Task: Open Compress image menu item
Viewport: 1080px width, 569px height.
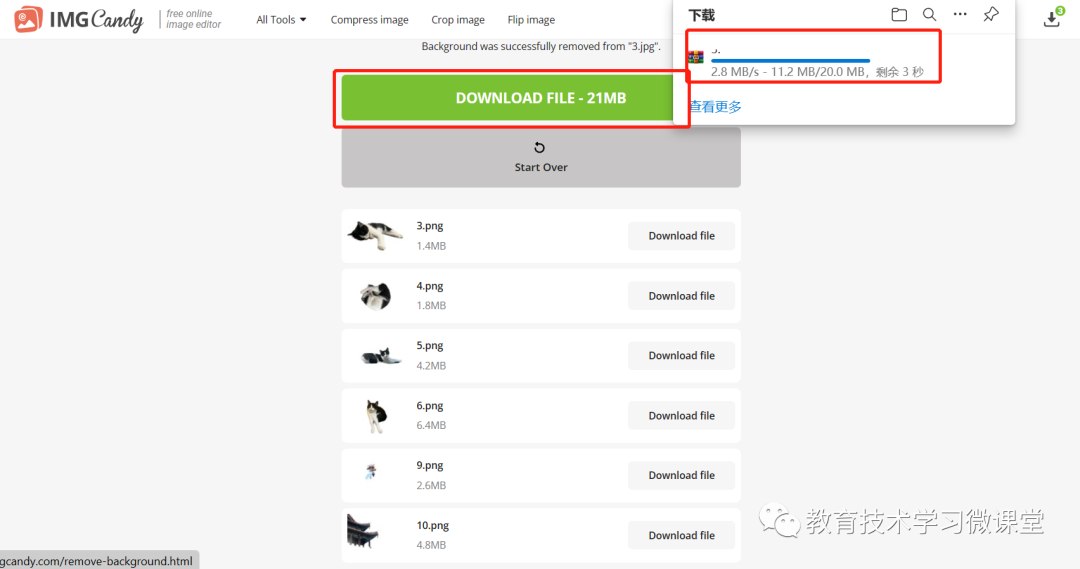Action: click(369, 20)
